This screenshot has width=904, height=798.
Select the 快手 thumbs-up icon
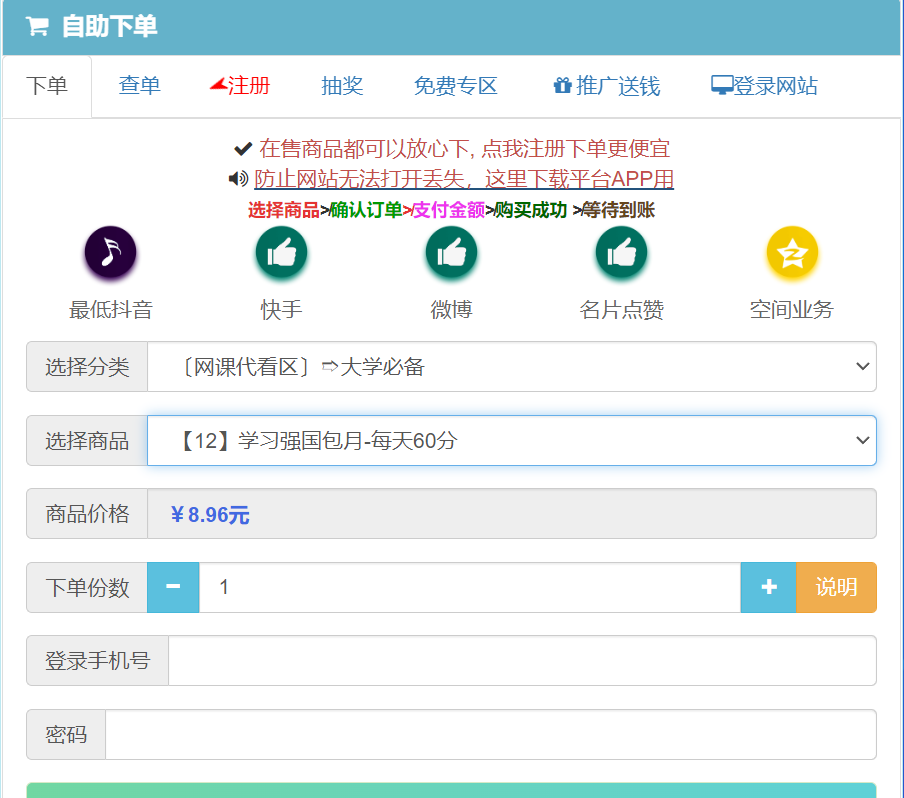[x=281, y=252]
